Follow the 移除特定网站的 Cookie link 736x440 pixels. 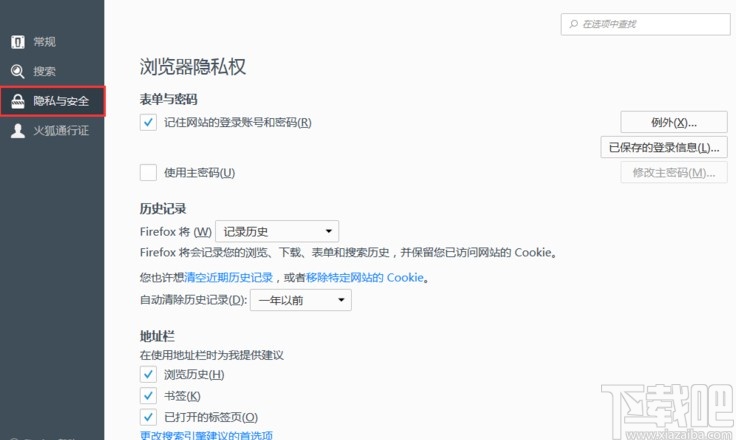click(365, 278)
